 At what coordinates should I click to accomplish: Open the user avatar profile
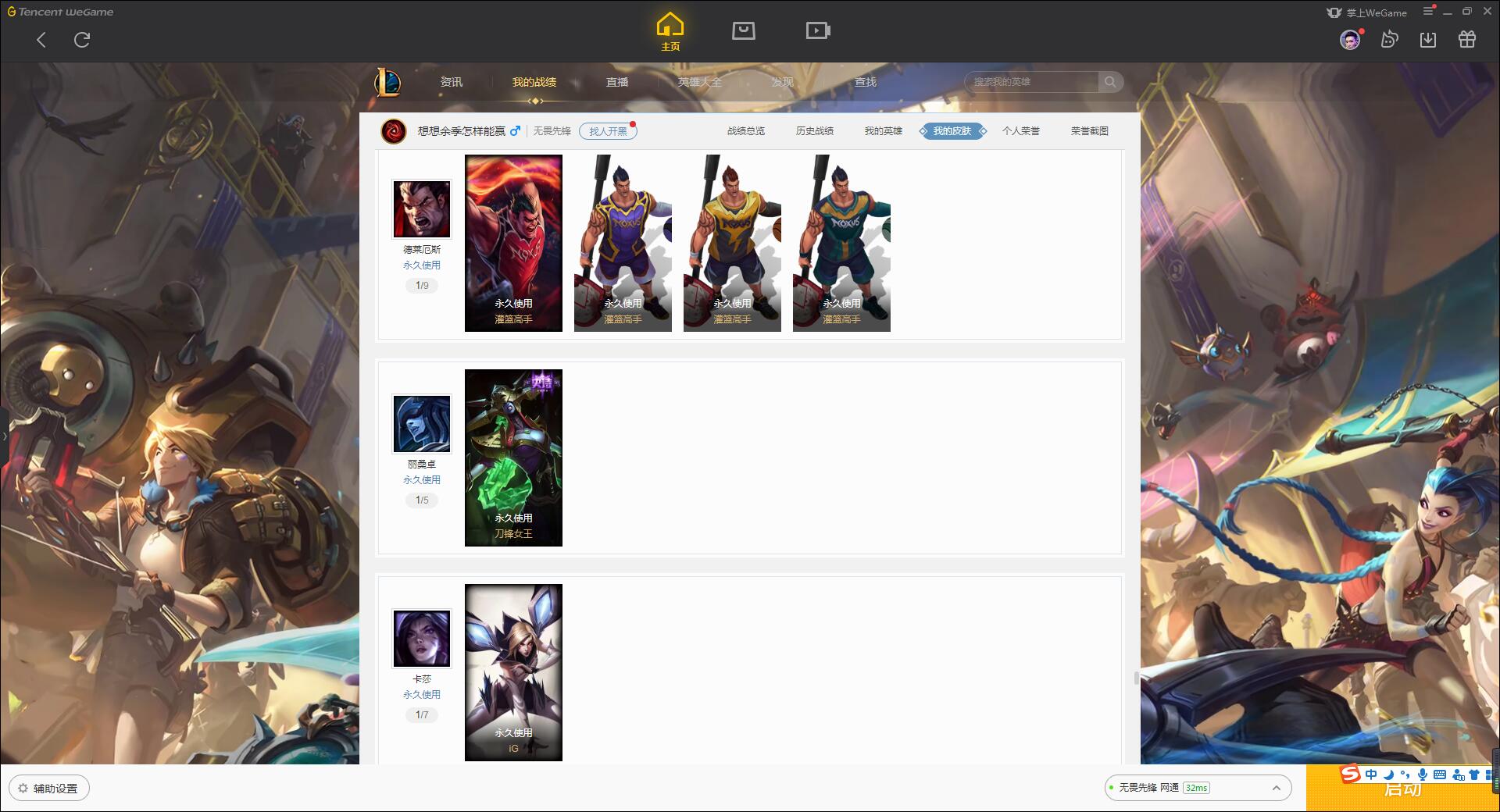[x=1350, y=39]
